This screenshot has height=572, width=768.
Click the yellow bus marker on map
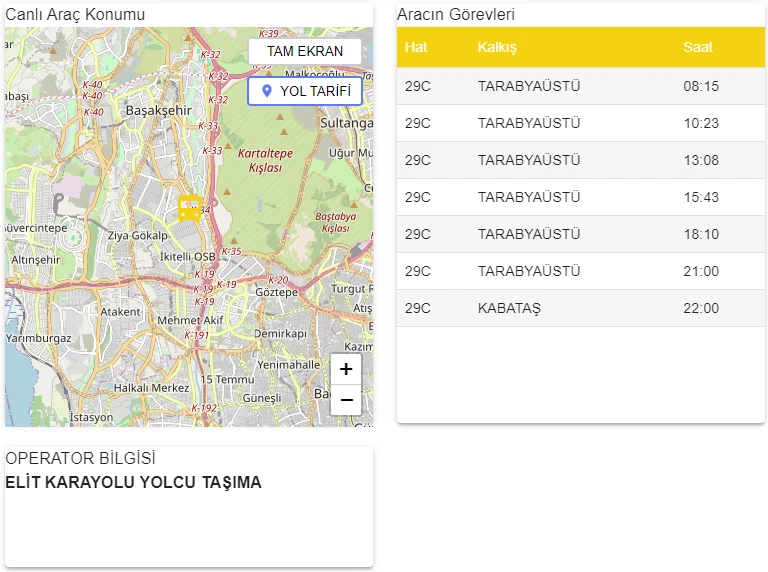click(189, 208)
